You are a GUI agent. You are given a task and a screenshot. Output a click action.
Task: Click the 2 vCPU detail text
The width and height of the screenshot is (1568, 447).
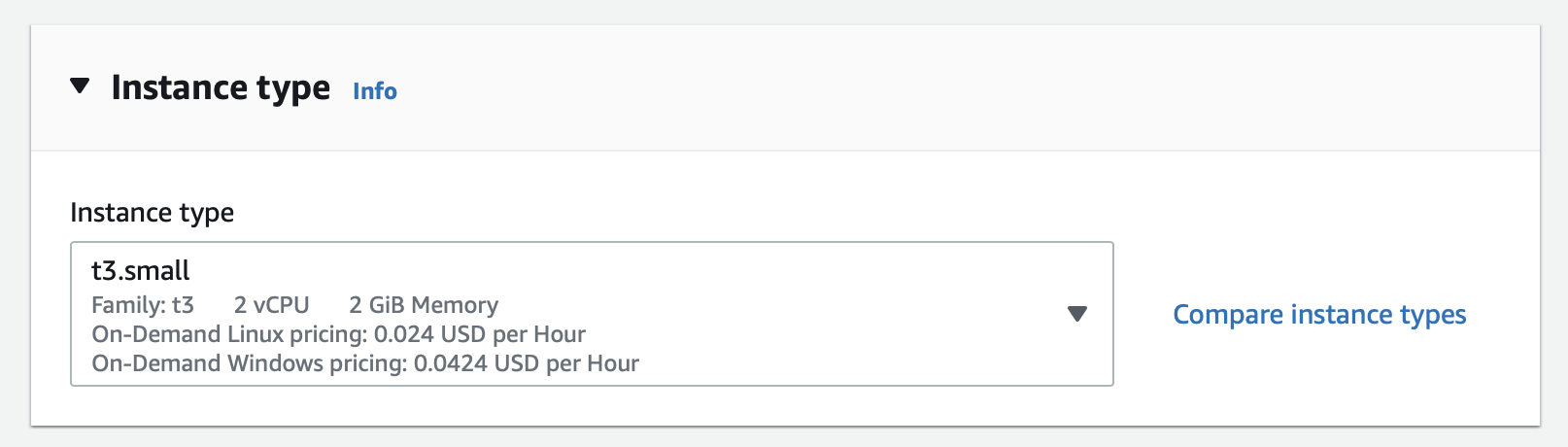point(271,305)
